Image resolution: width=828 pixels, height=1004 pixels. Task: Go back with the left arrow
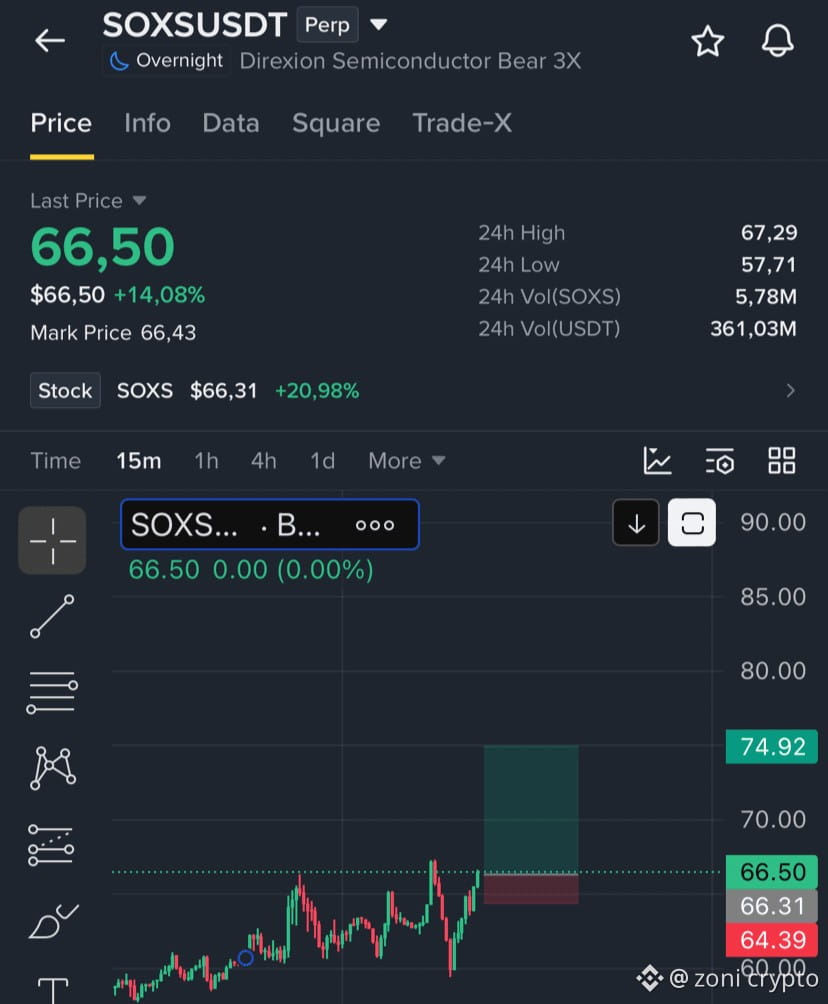pos(49,40)
